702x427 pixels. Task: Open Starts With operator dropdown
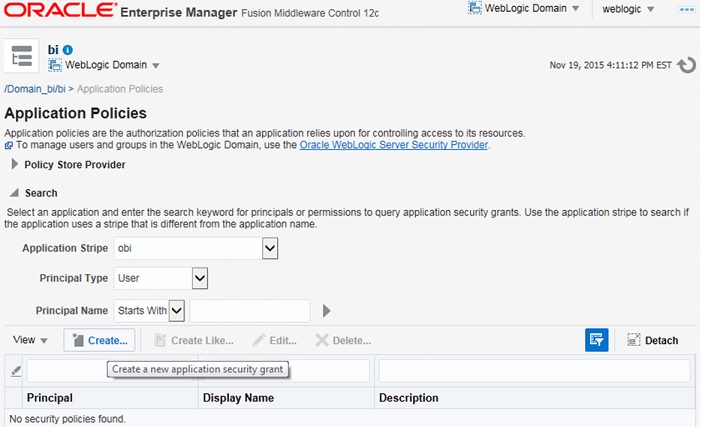click(176, 311)
